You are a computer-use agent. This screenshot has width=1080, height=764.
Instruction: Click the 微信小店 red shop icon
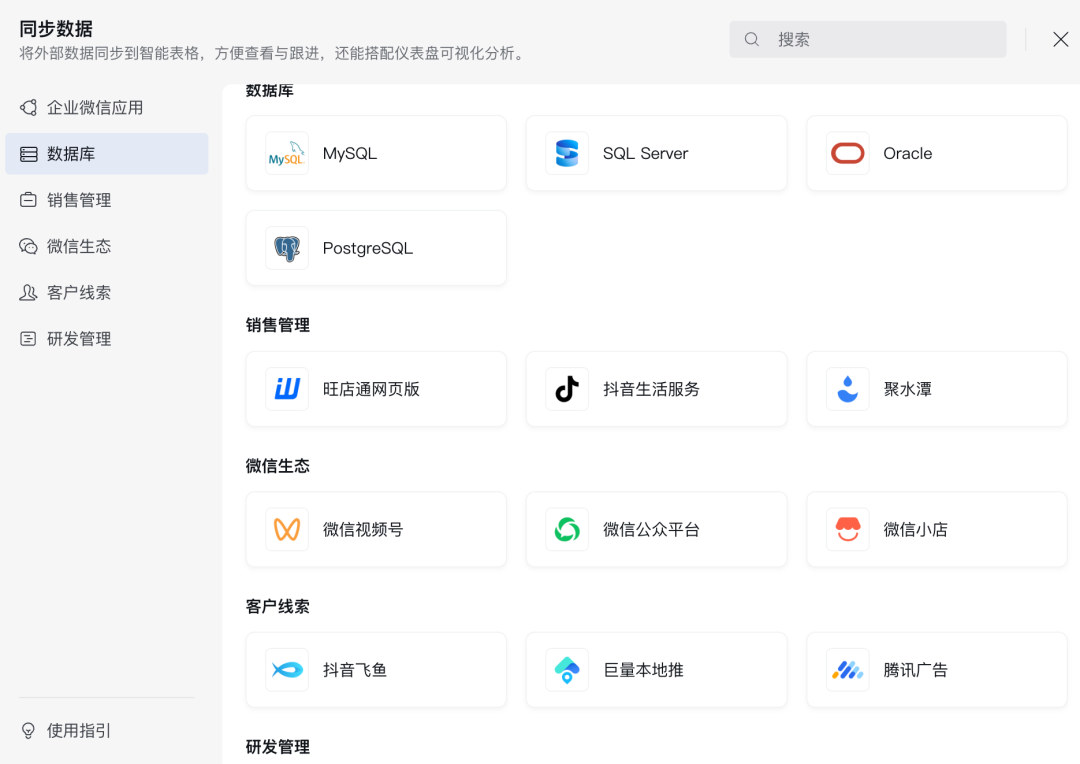coord(847,529)
